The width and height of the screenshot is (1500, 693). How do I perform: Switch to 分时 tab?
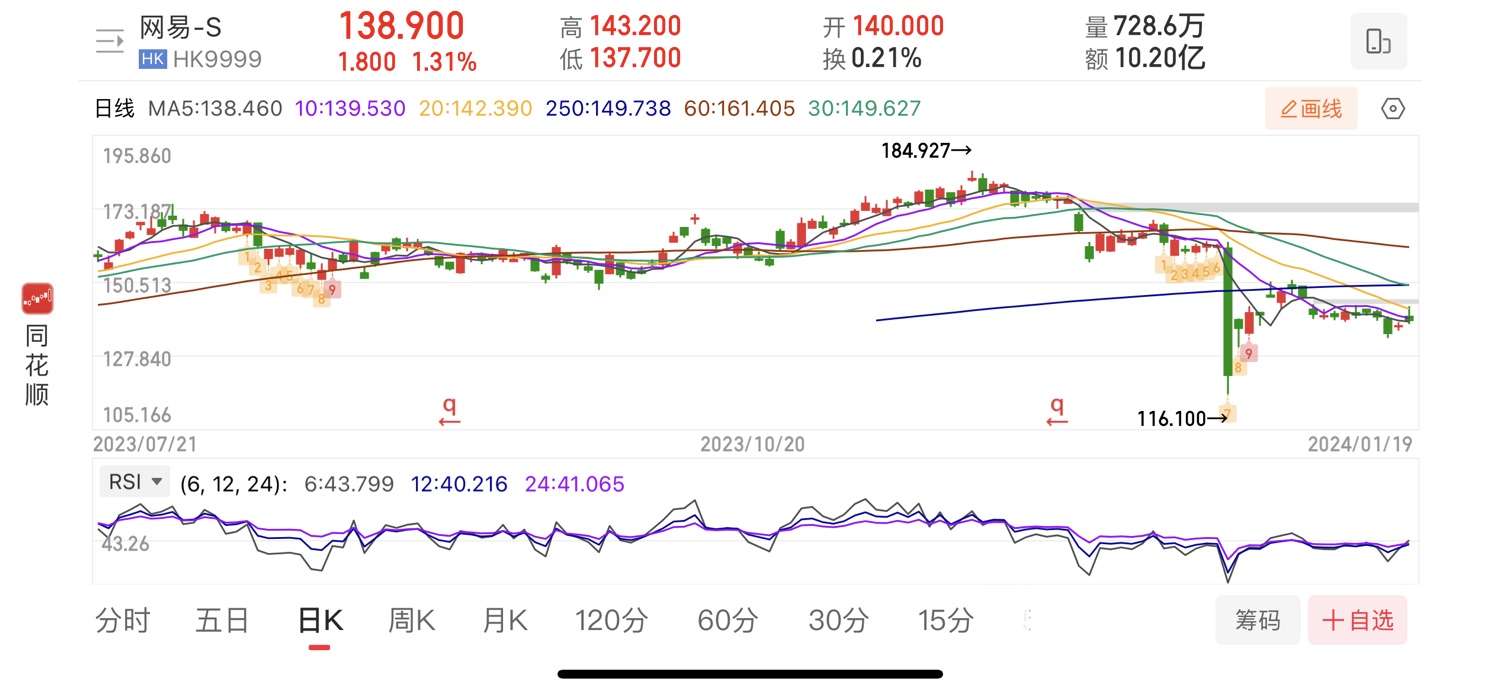(x=122, y=621)
